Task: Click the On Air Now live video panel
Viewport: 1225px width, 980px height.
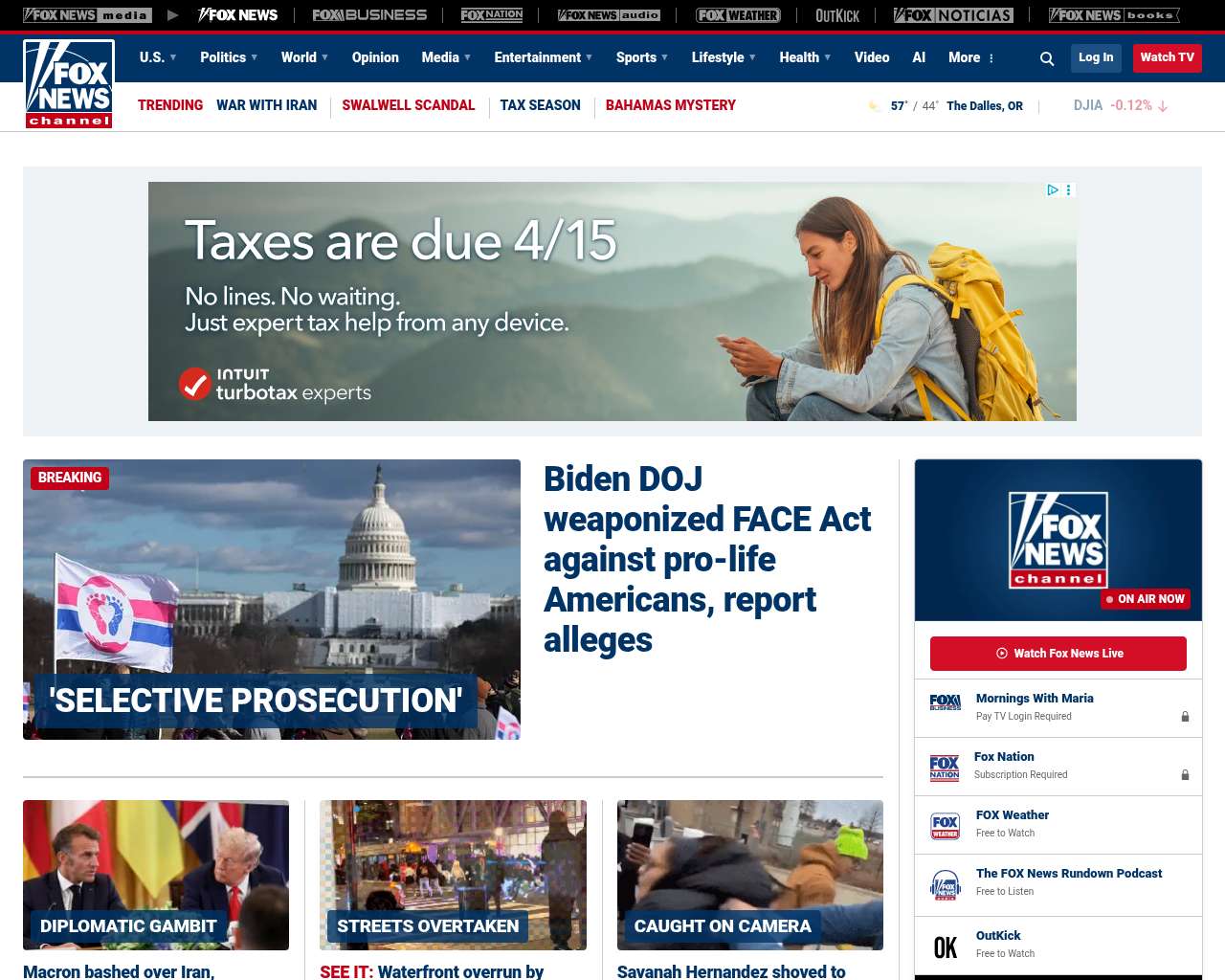Action: [x=1058, y=540]
